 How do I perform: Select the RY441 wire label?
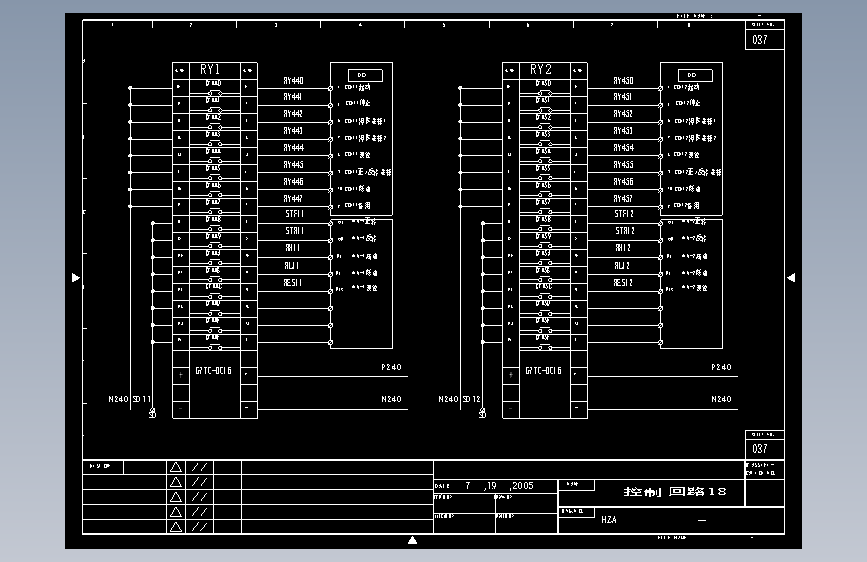click(x=293, y=97)
